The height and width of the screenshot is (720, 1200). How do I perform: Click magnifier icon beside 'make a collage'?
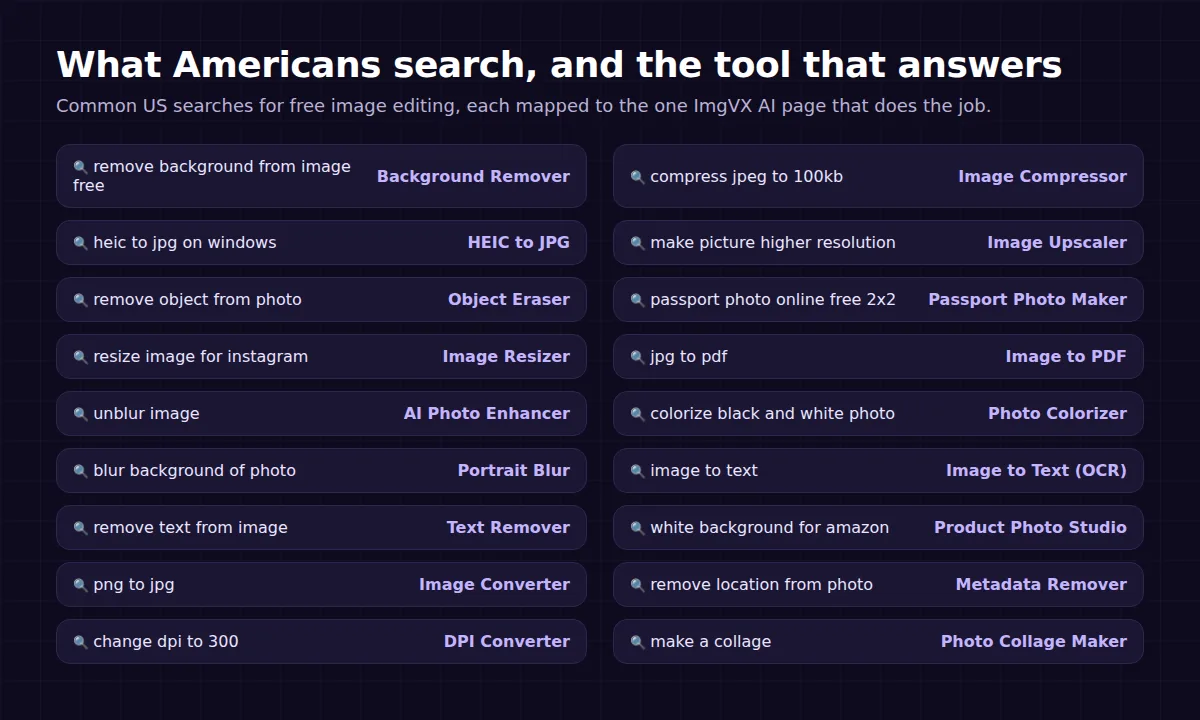tap(638, 642)
